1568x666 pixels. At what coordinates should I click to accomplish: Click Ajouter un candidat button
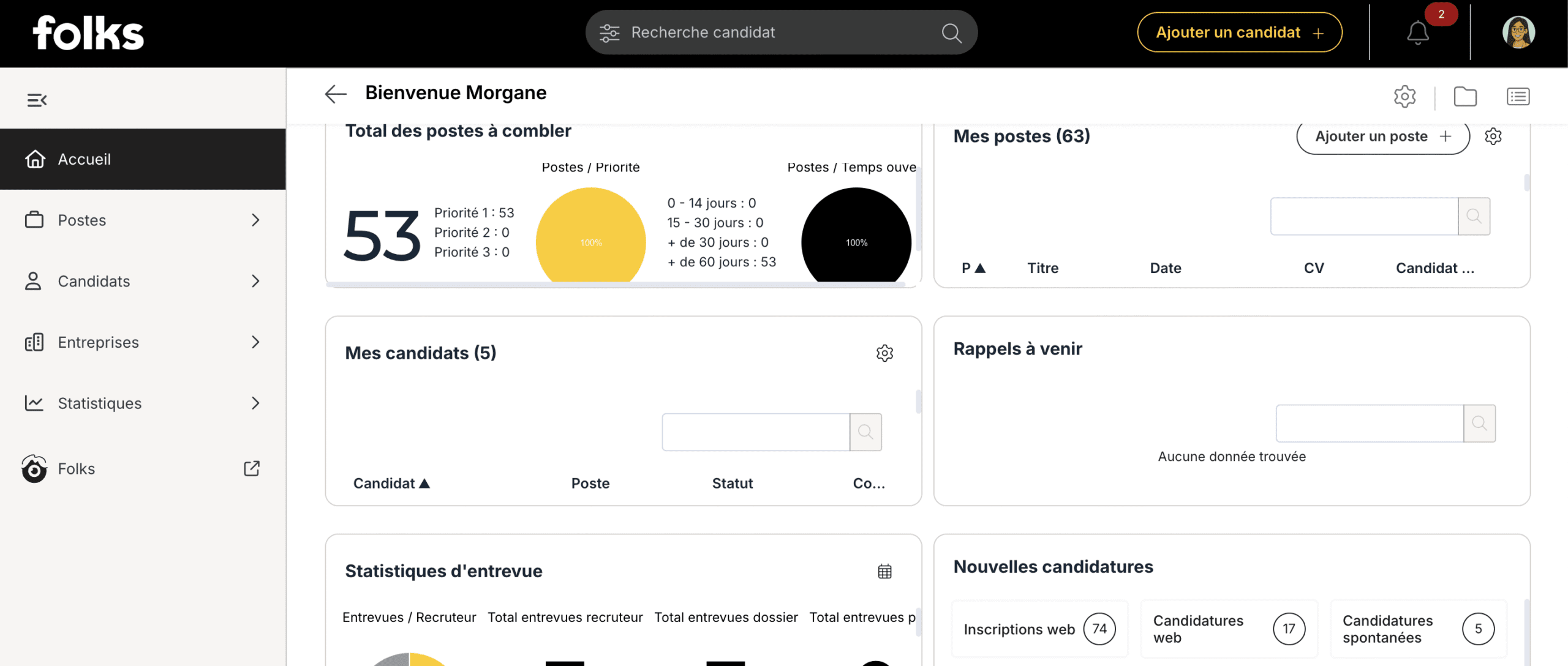[x=1240, y=32]
